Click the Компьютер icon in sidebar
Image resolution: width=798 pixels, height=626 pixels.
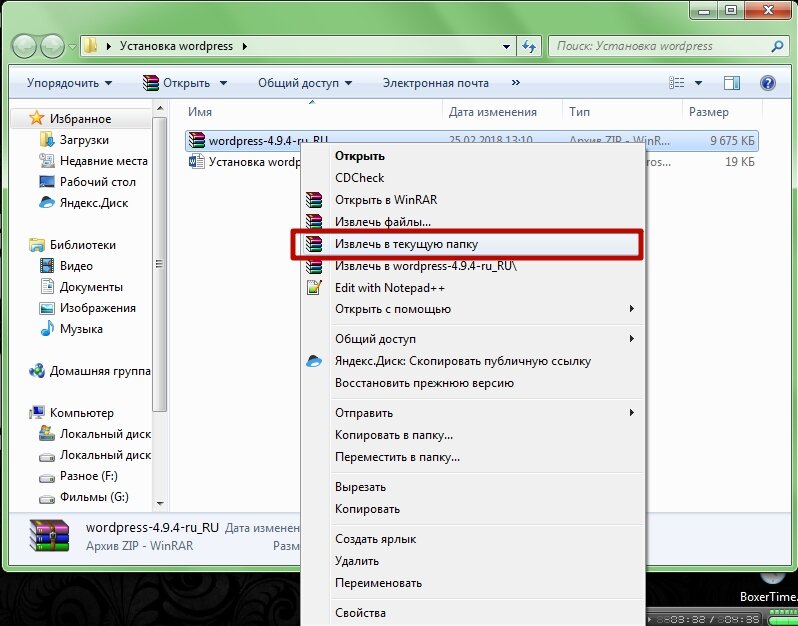[x=37, y=413]
